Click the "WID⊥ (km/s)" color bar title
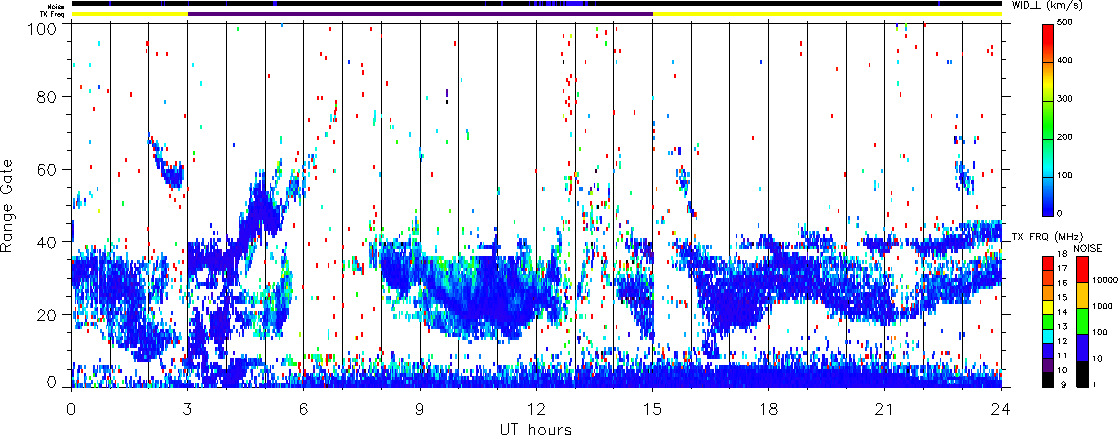Screen dimensions: 1118x435 1047,6
